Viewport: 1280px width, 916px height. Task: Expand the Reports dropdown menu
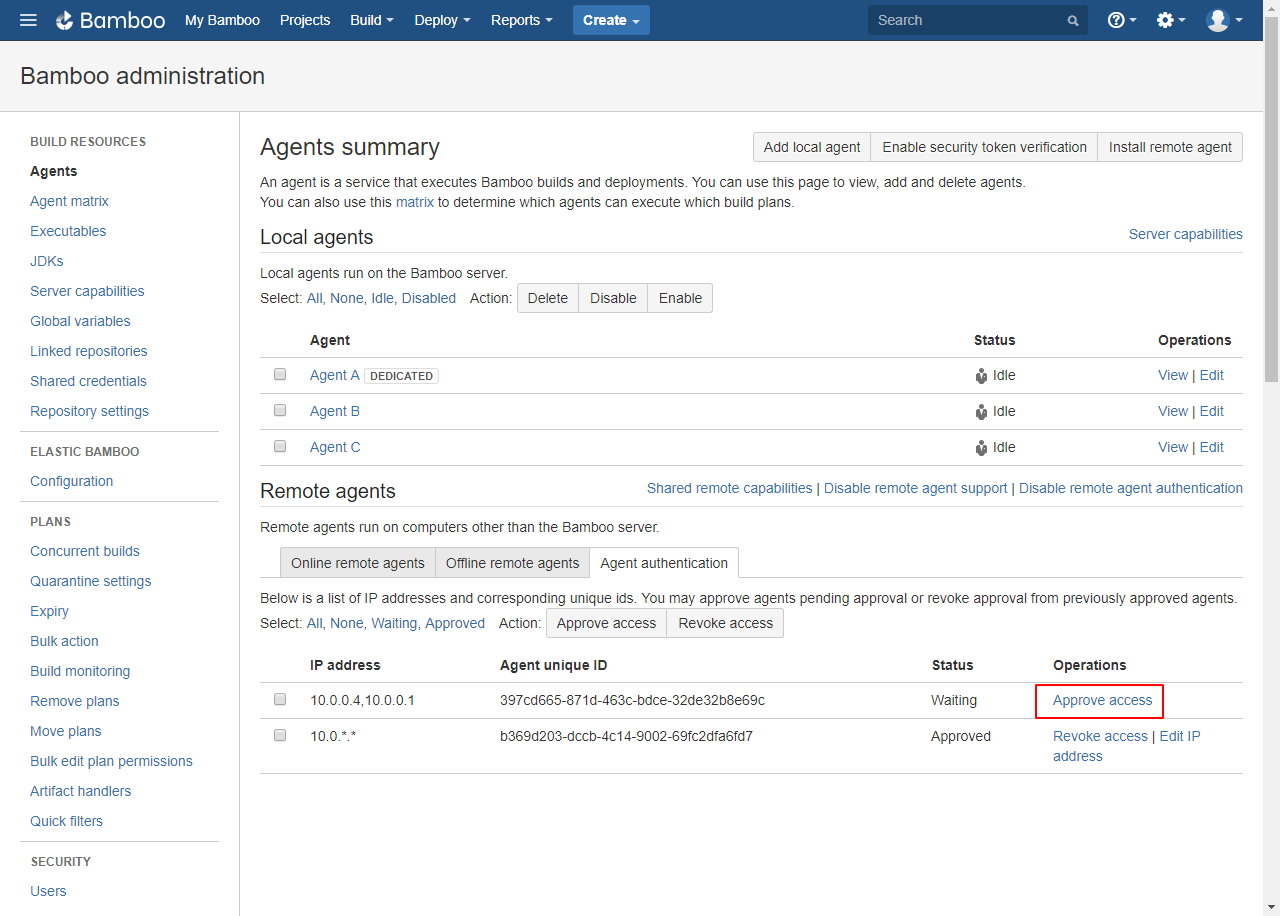522,20
